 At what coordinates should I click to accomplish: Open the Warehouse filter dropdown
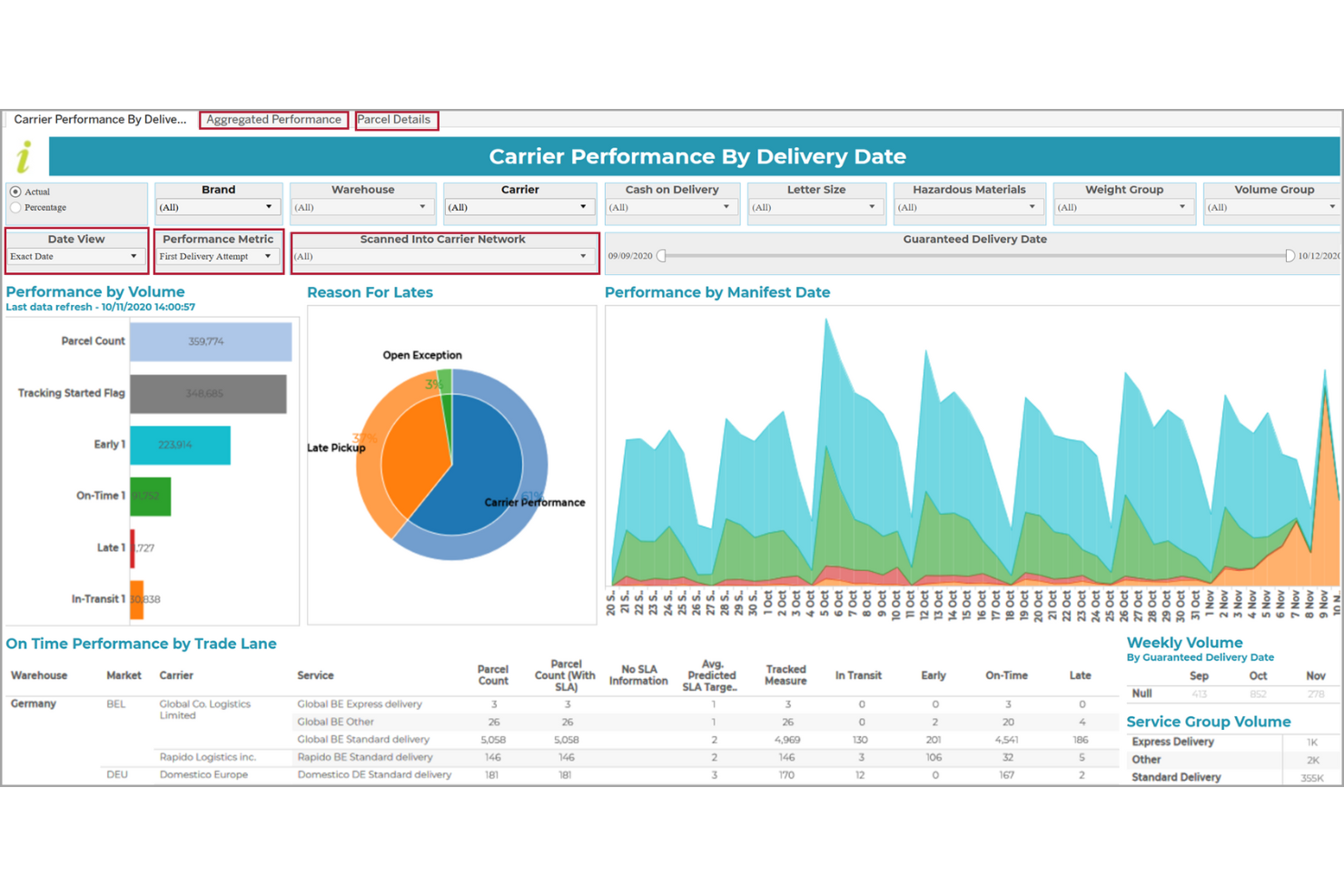(x=362, y=208)
